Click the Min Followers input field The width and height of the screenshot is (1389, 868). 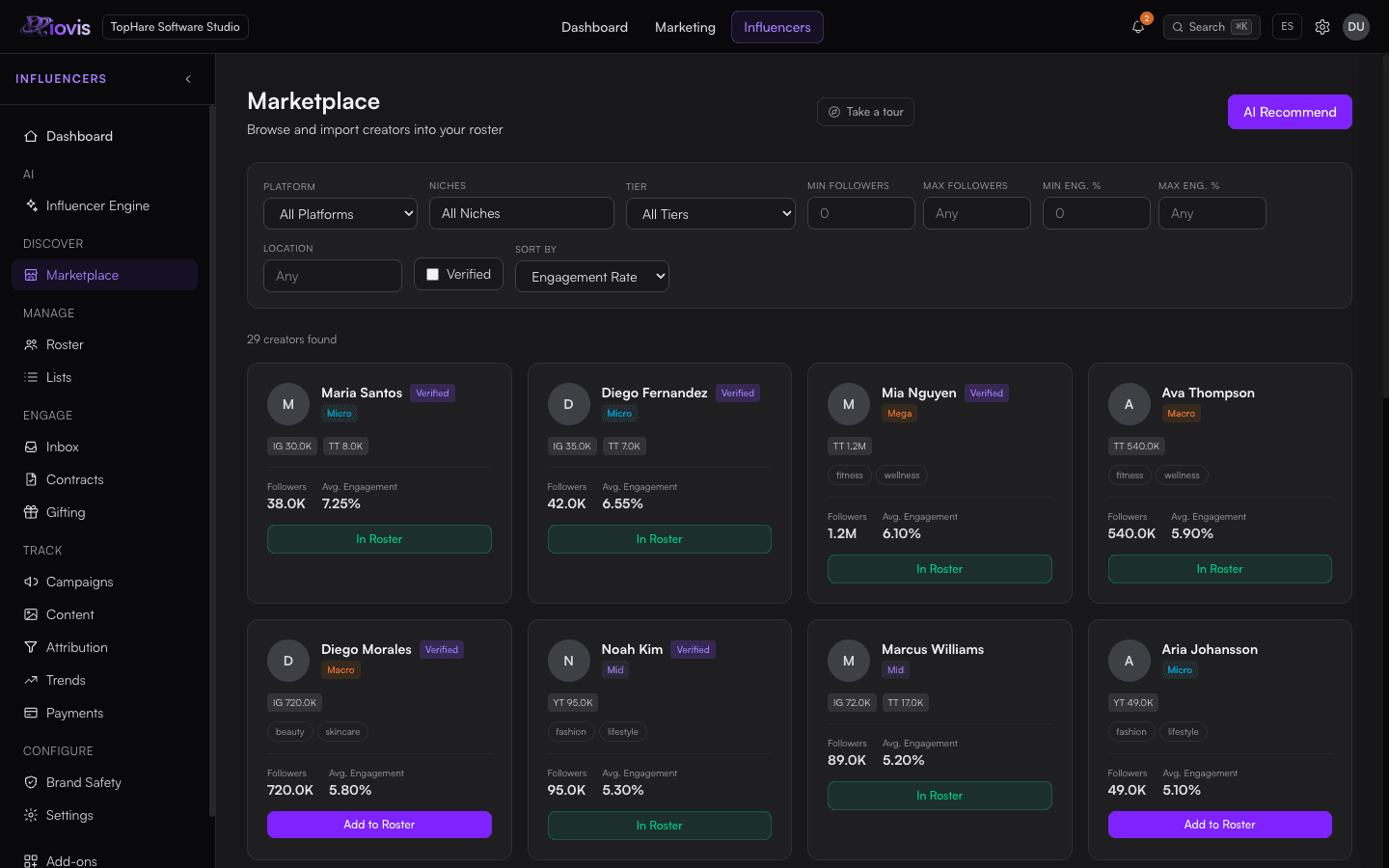click(861, 213)
